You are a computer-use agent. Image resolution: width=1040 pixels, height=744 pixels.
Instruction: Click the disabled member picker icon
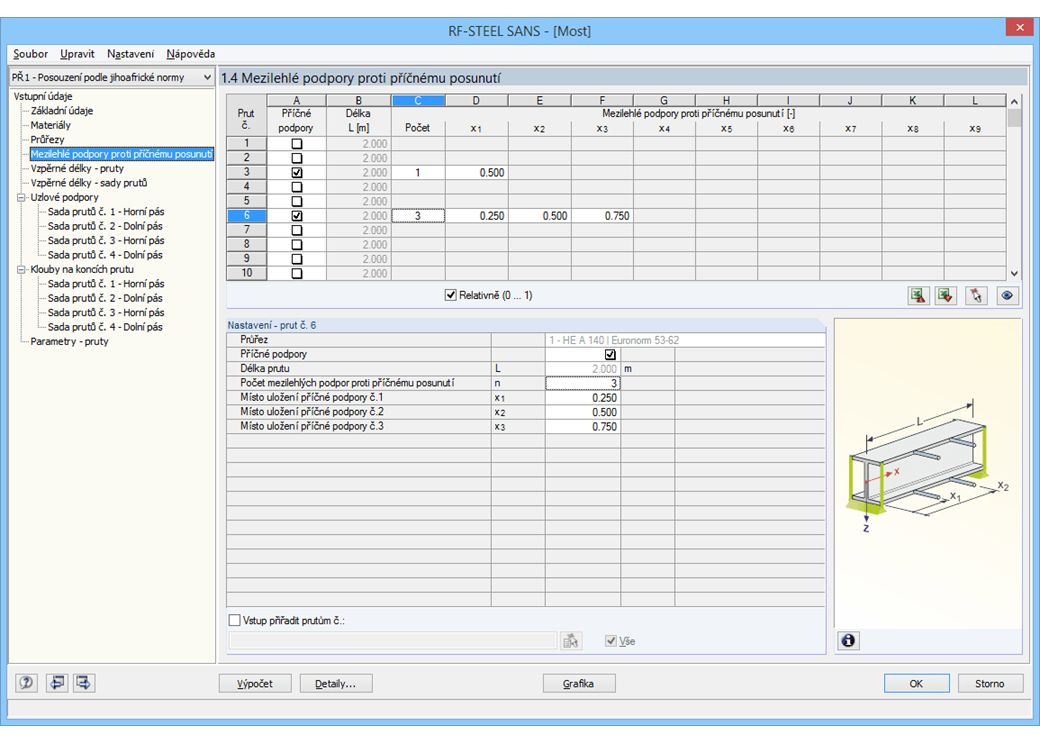tap(570, 641)
